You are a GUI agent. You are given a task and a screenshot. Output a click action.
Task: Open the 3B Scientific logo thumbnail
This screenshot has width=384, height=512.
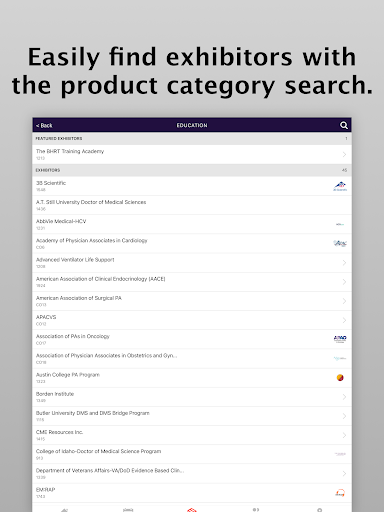pyautogui.click(x=340, y=186)
